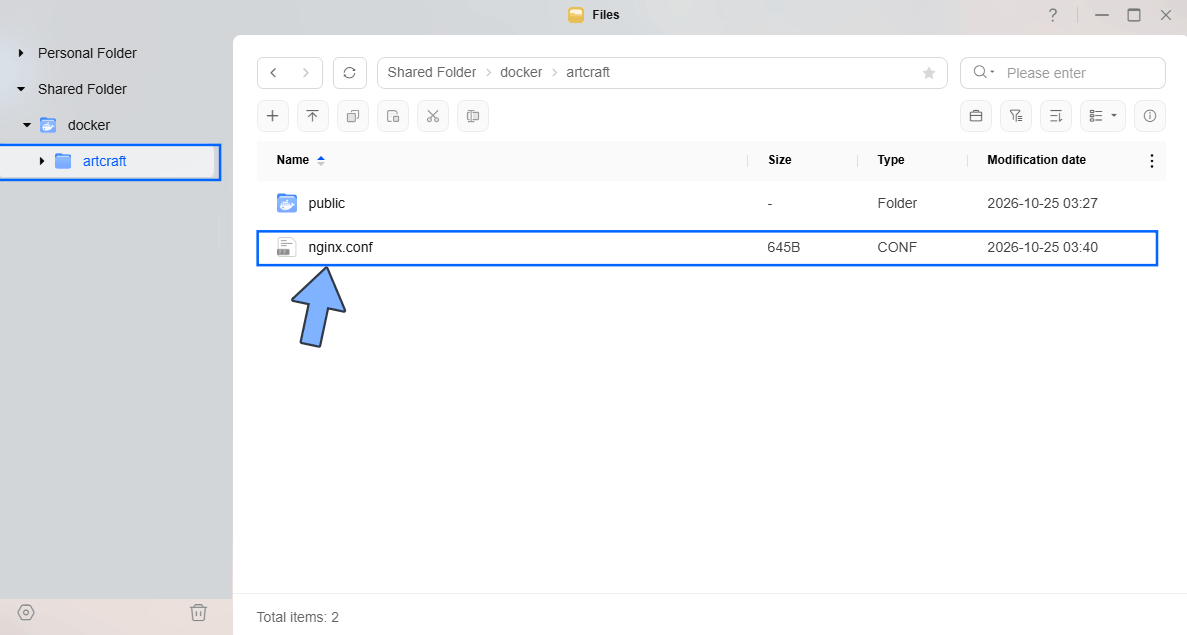Image resolution: width=1187 pixels, height=635 pixels.
Task: Open the recycle bin trash icon
Action: [x=198, y=612]
